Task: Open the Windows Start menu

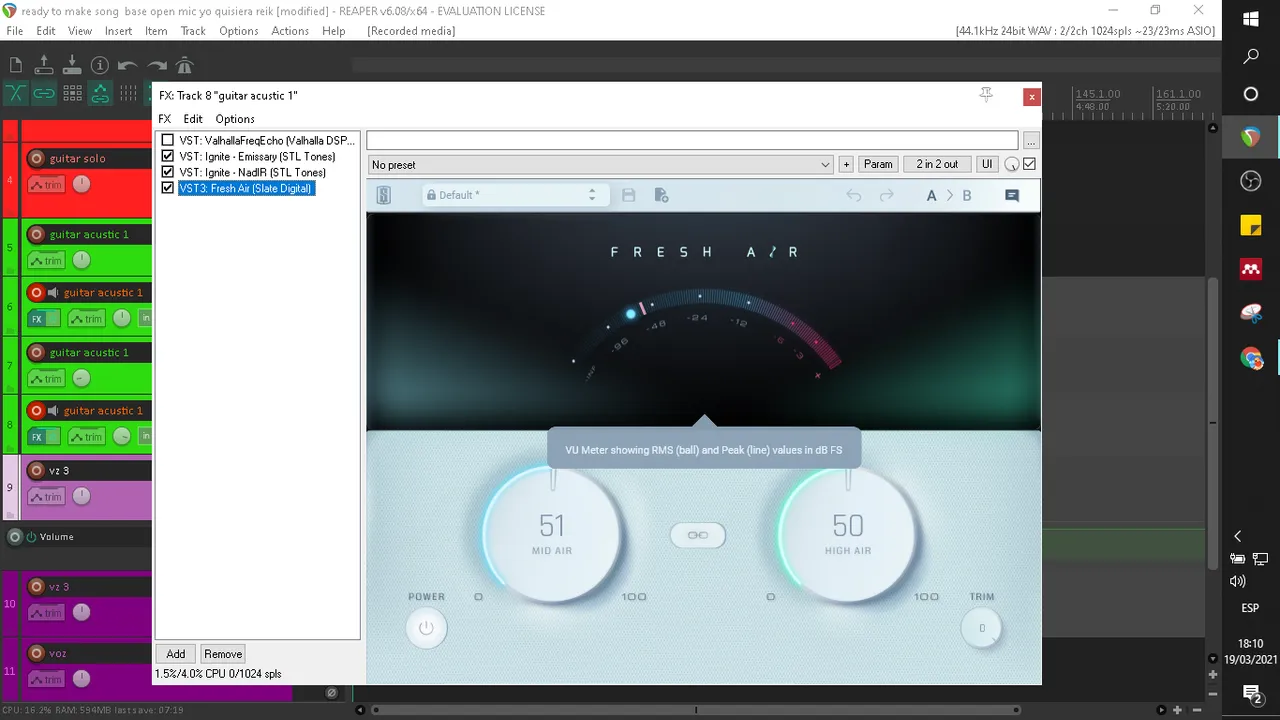Action: pos(1250,19)
